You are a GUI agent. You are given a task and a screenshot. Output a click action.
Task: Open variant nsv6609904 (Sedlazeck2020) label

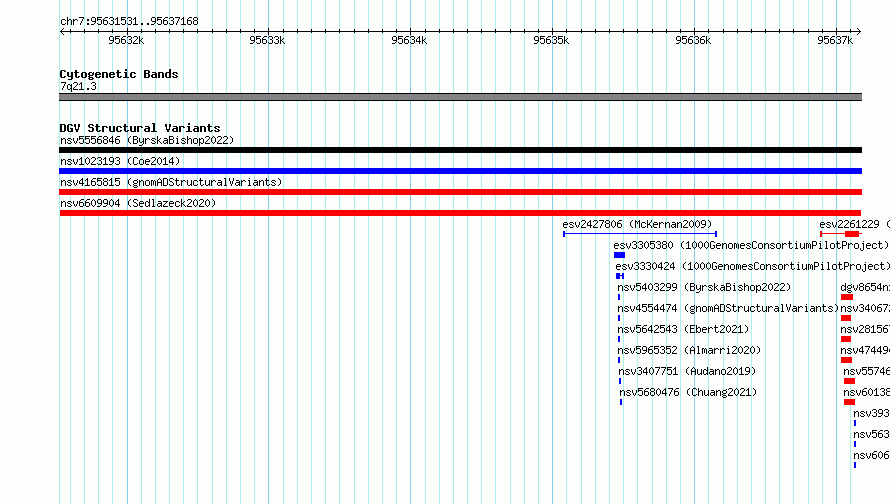pos(138,203)
